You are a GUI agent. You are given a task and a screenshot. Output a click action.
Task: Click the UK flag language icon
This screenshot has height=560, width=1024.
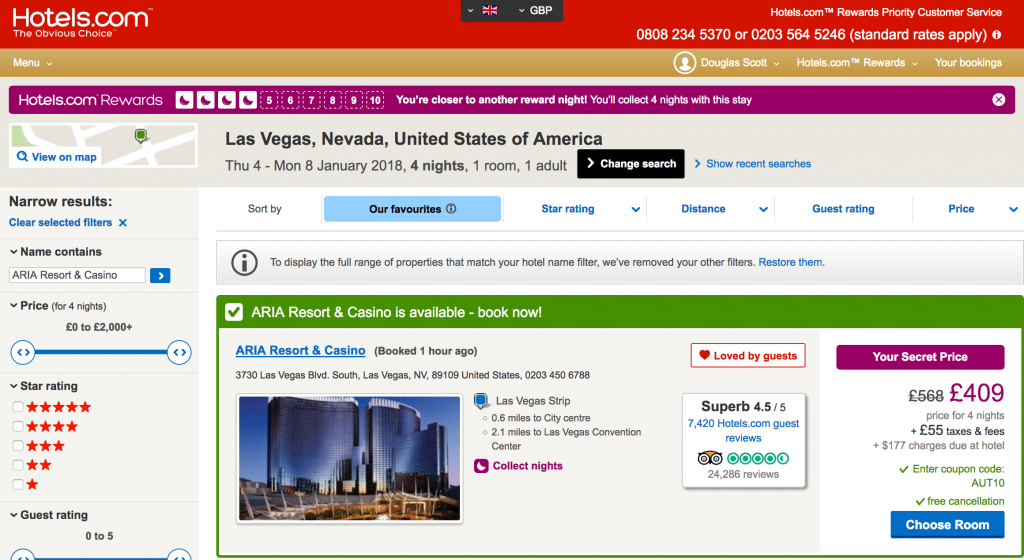pos(490,10)
